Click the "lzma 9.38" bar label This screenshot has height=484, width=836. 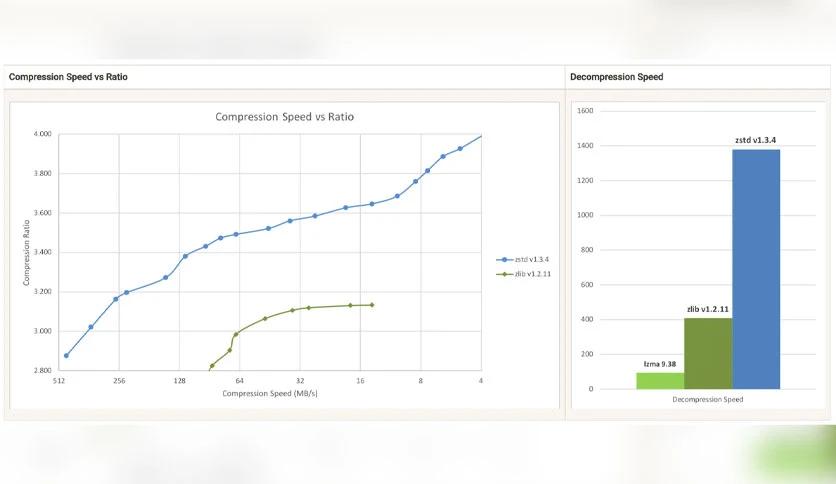click(x=660, y=364)
